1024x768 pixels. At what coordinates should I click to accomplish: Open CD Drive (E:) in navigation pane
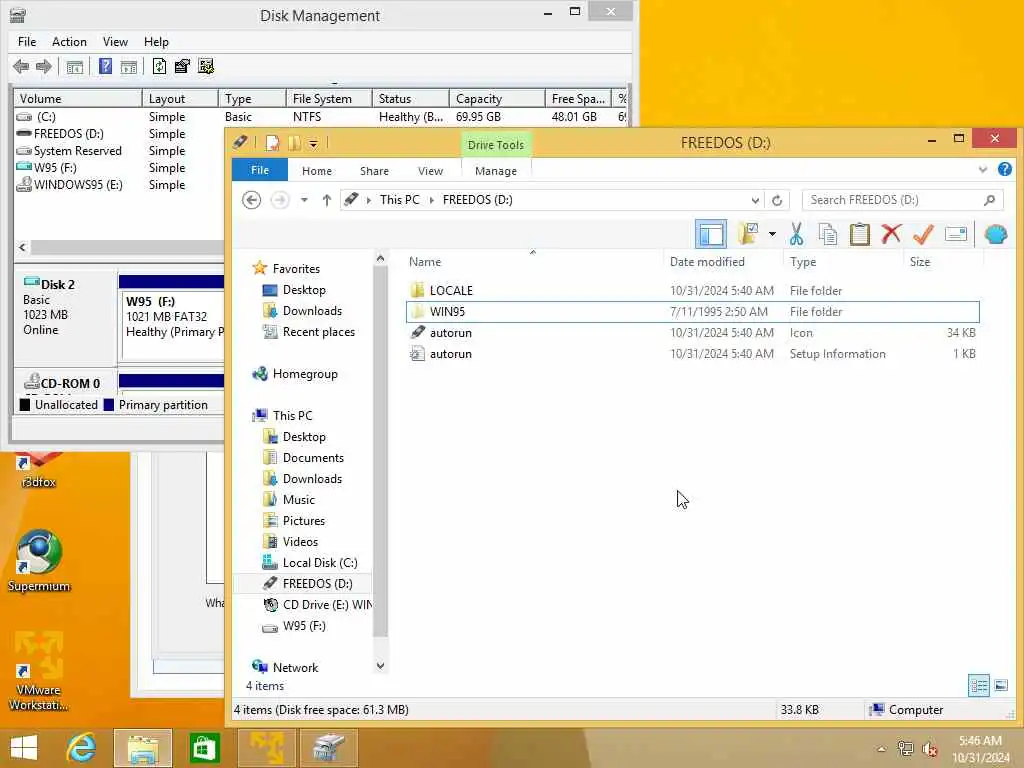pos(317,605)
